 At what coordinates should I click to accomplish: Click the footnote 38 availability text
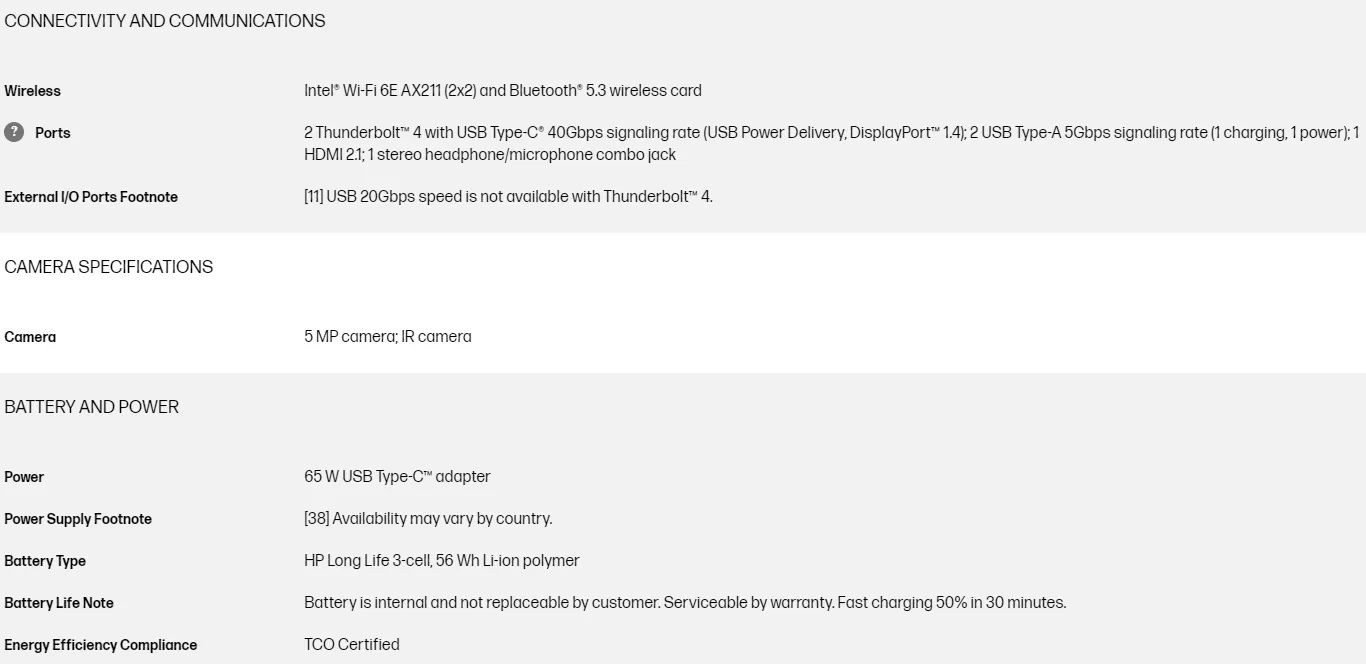click(428, 519)
